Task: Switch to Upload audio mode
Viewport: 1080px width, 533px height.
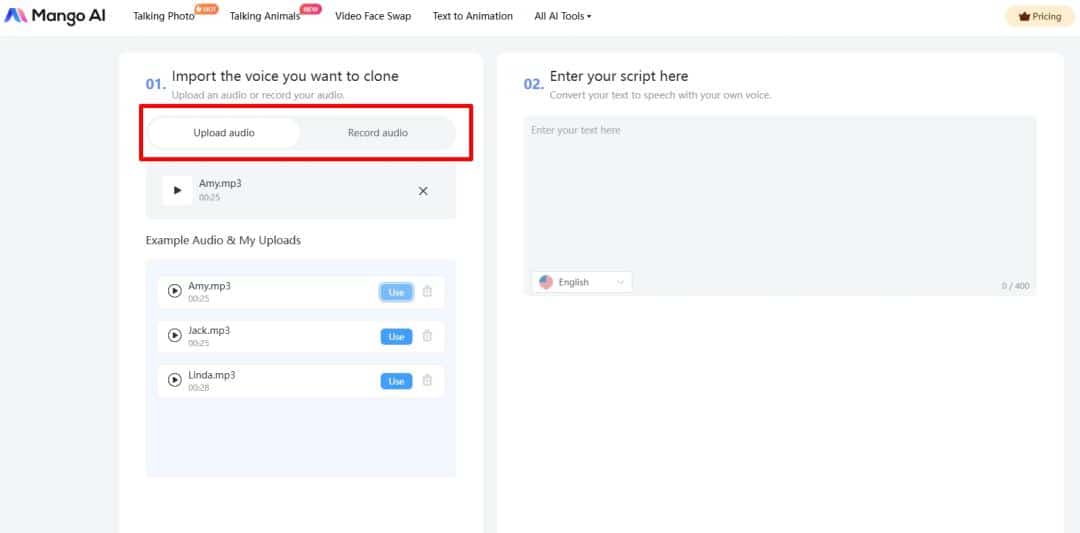Action: (x=224, y=133)
